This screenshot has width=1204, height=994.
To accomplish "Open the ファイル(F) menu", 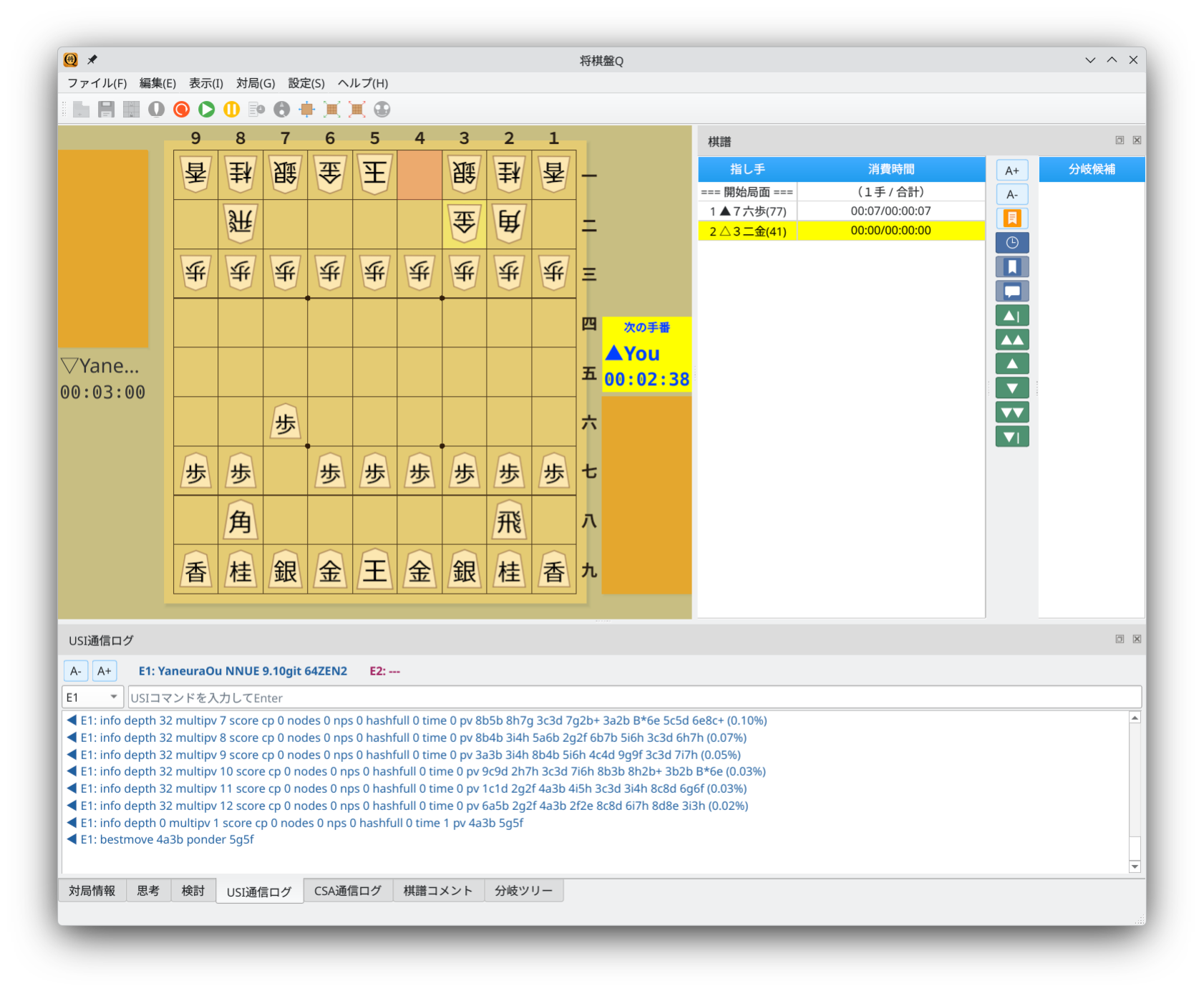I will [x=97, y=83].
